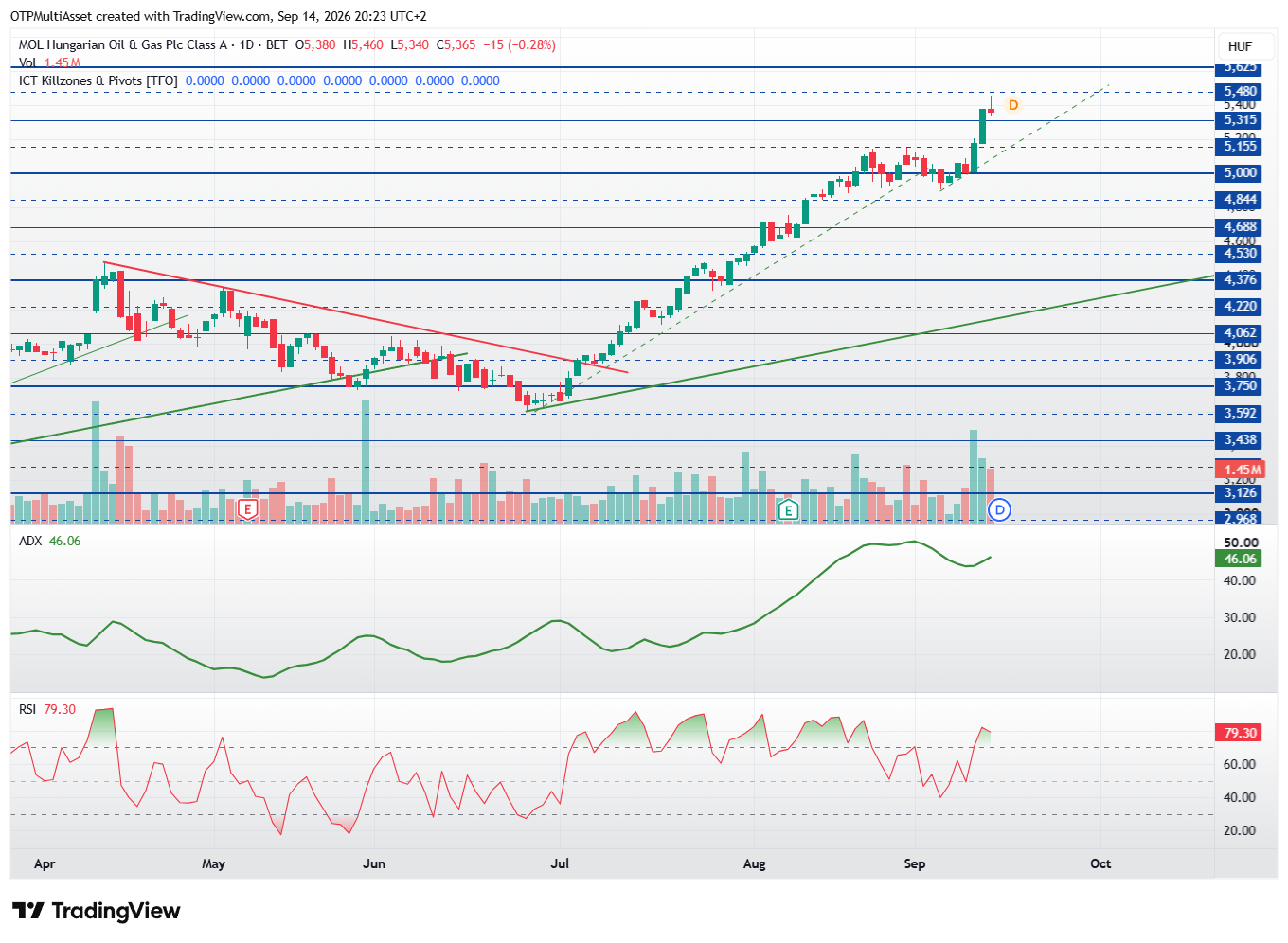Select the ICT Killzones & Pivots [TFO] legend
This screenshot has width=1288, height=943.
coord(98,80)
